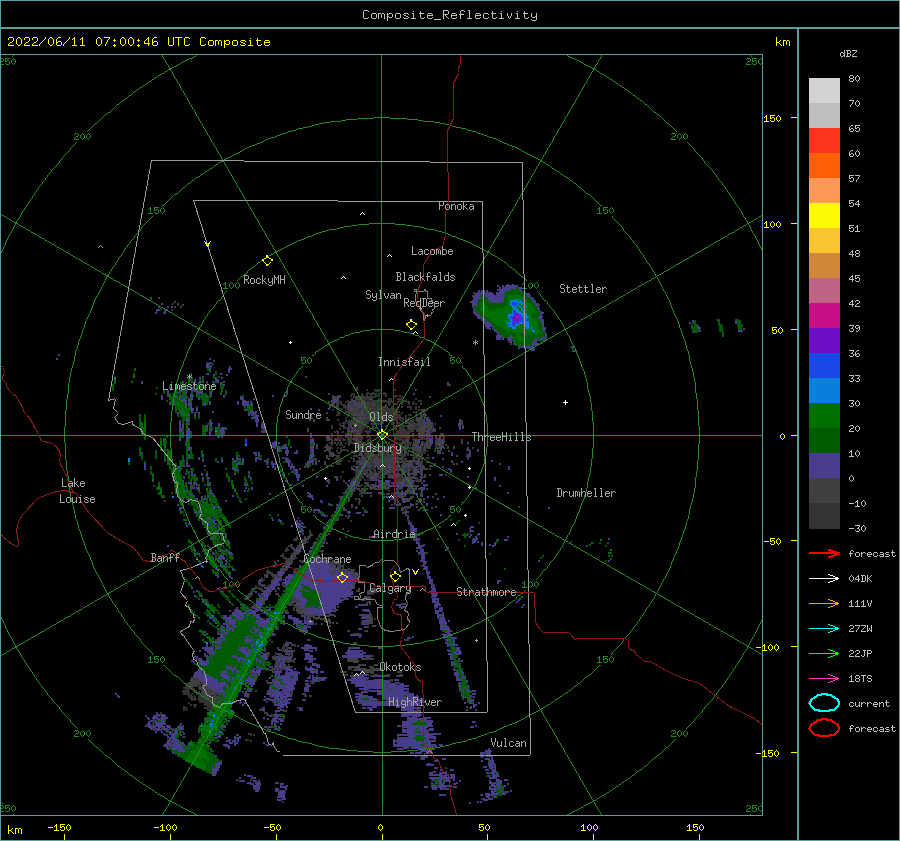The image size is (900, 841).
Task: Click the yellow km label at top right
Action: pyautogui.click(x=782, y=42)
